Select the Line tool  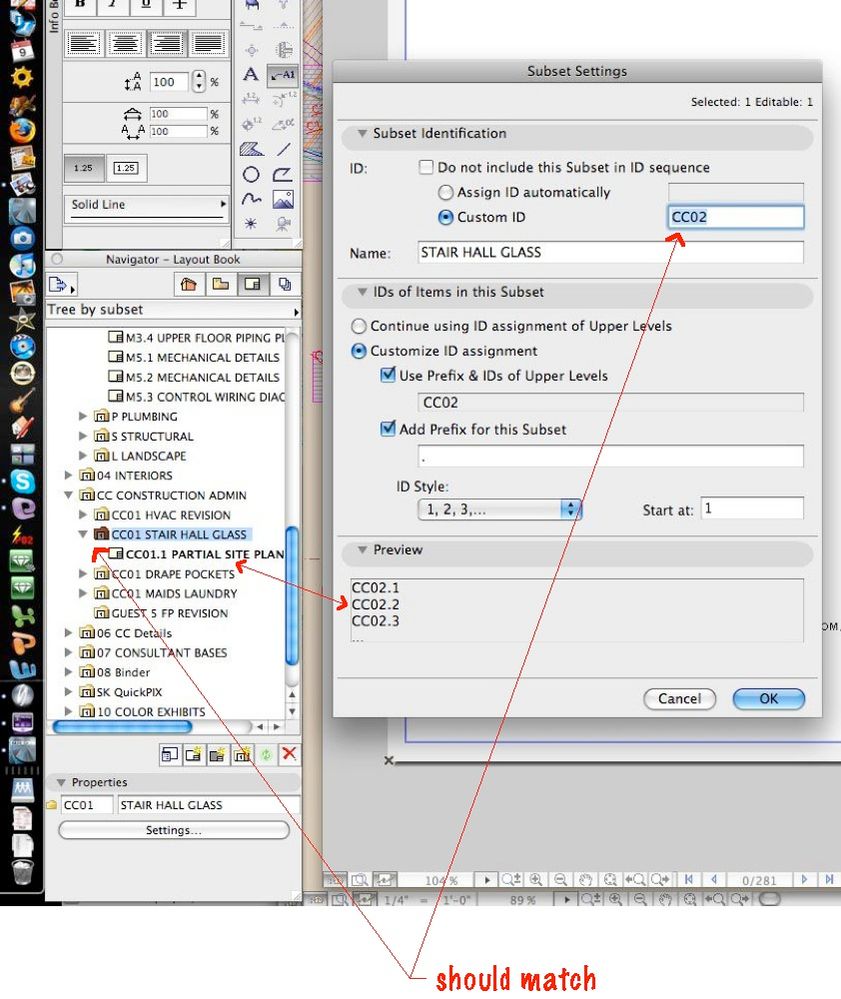[x=284, y=150]
